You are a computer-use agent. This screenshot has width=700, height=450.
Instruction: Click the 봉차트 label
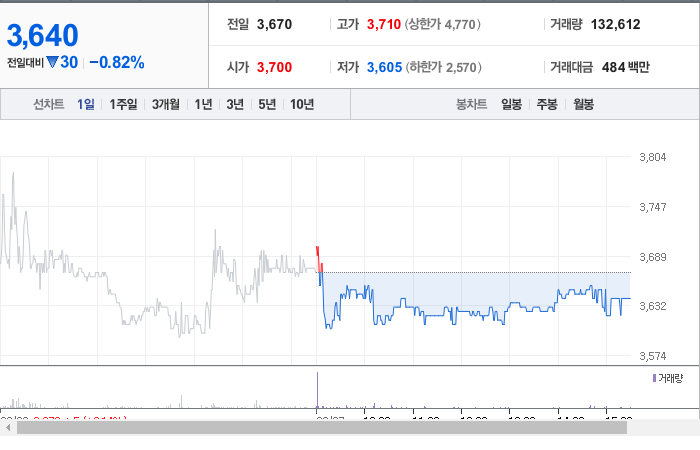[x=471, y=104]
